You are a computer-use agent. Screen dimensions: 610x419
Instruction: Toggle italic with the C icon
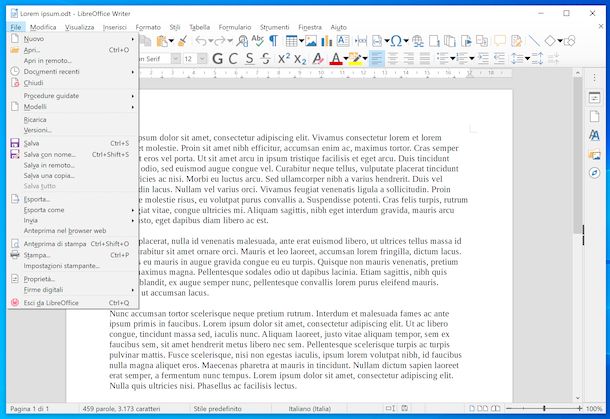click(233, 59)
